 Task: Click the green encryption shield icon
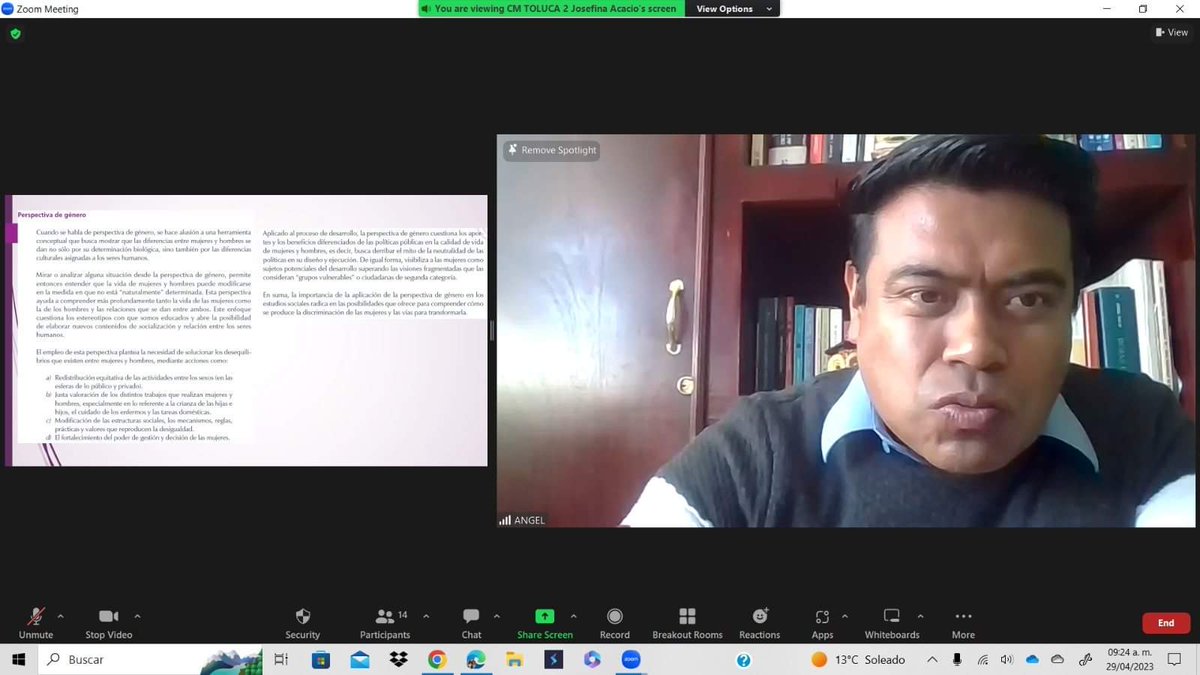click(15, 33)
